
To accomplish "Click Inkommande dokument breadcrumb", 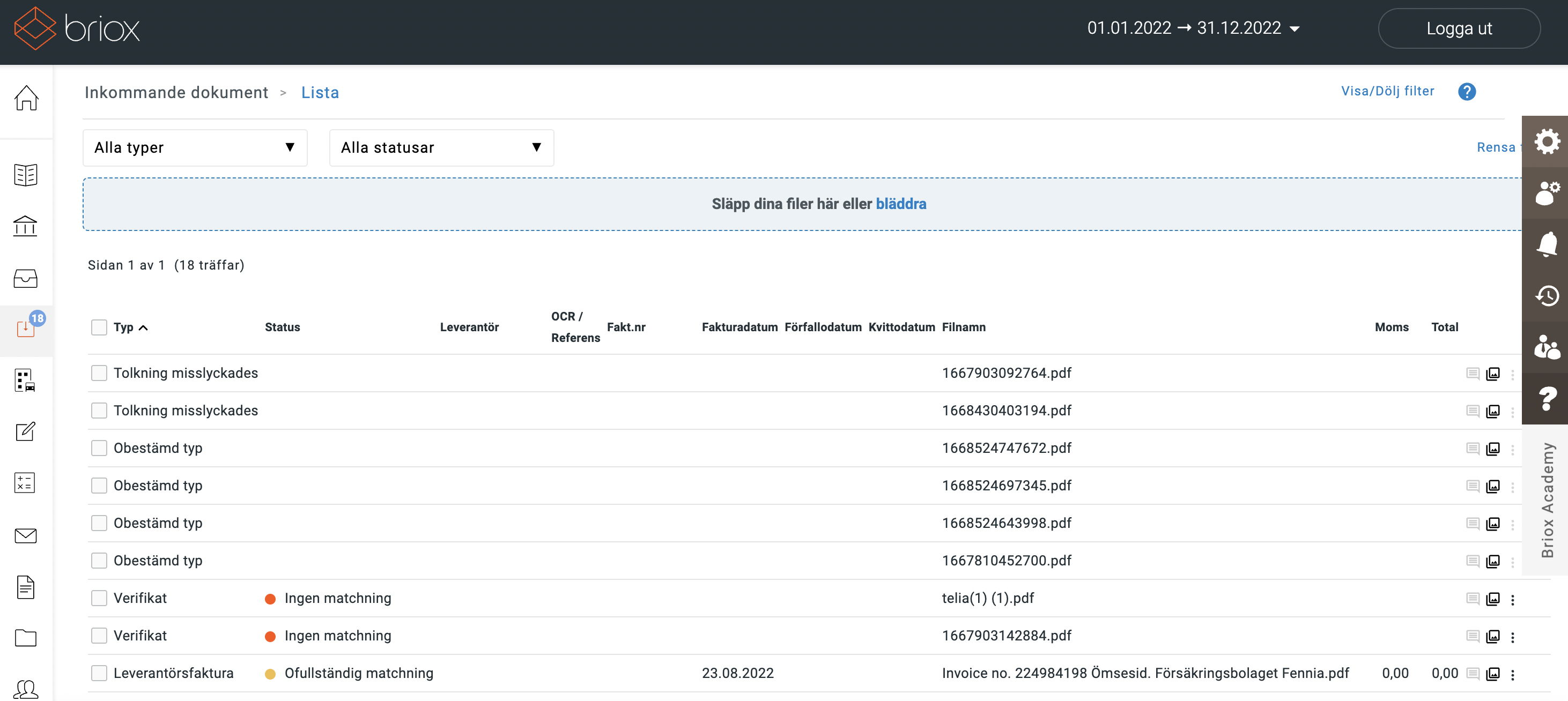I will point(176,93).
